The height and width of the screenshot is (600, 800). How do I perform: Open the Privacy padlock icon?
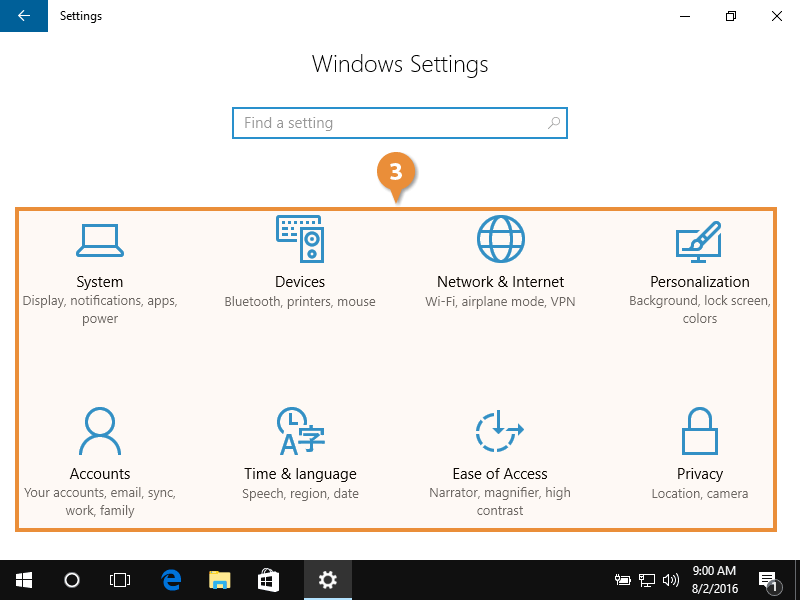coord(700,431)
